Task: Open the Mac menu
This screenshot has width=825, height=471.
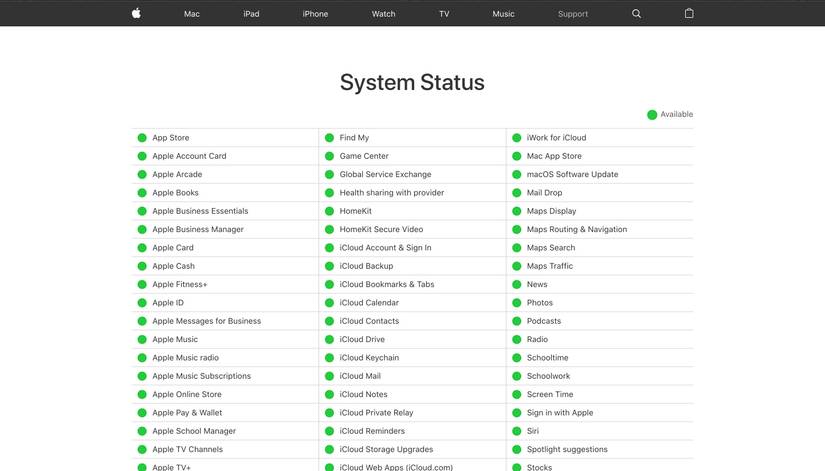Action: point(192,14)
